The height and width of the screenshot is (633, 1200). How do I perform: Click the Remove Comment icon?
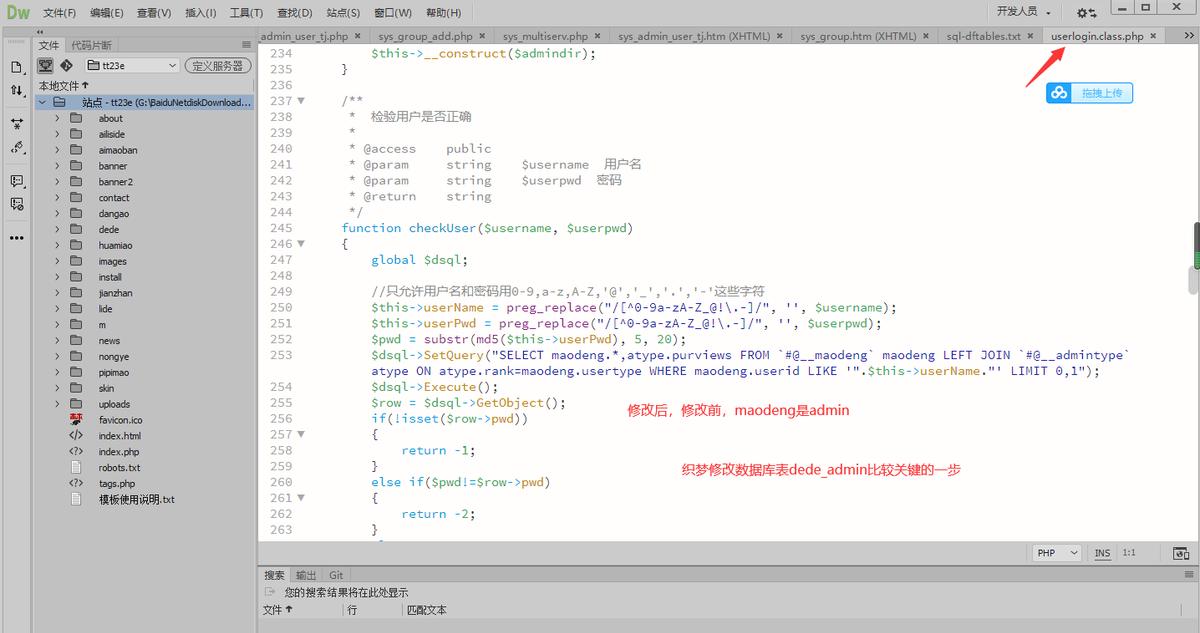[x=17, y=204]
